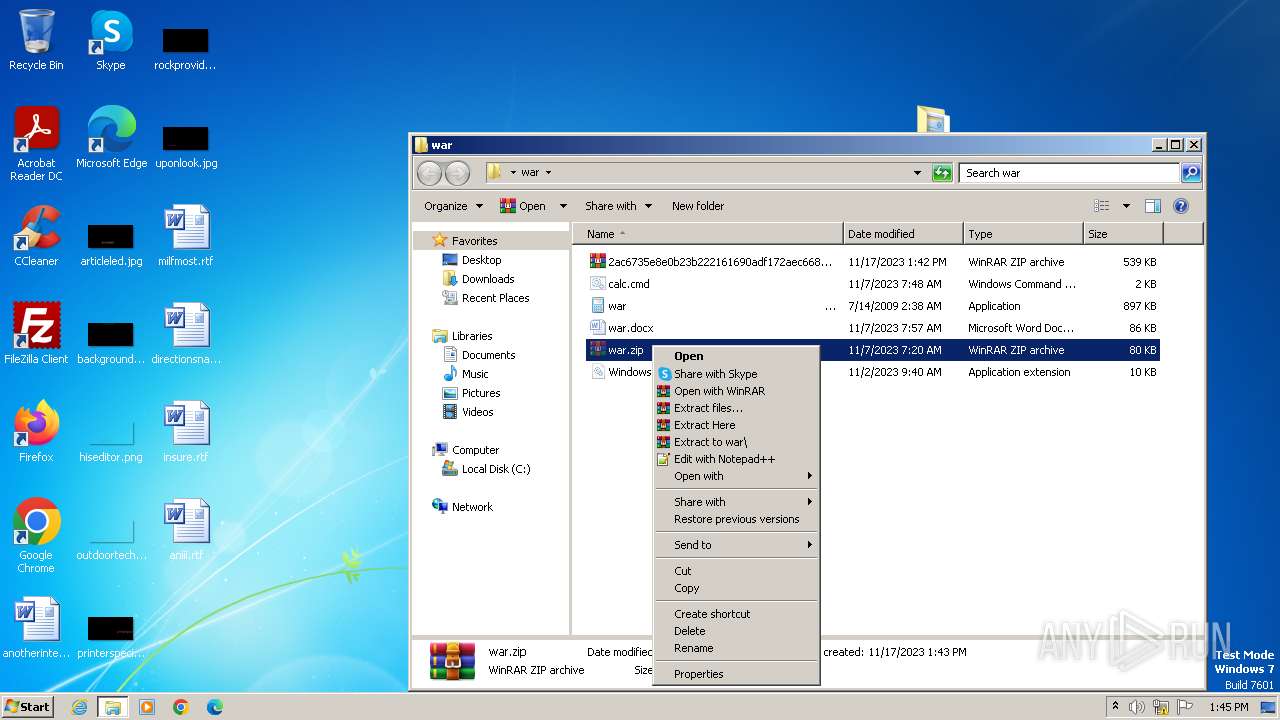The width and height of the screenshot is (1280, 720).
Task: Click the Start button
Action: click(27, 707)
